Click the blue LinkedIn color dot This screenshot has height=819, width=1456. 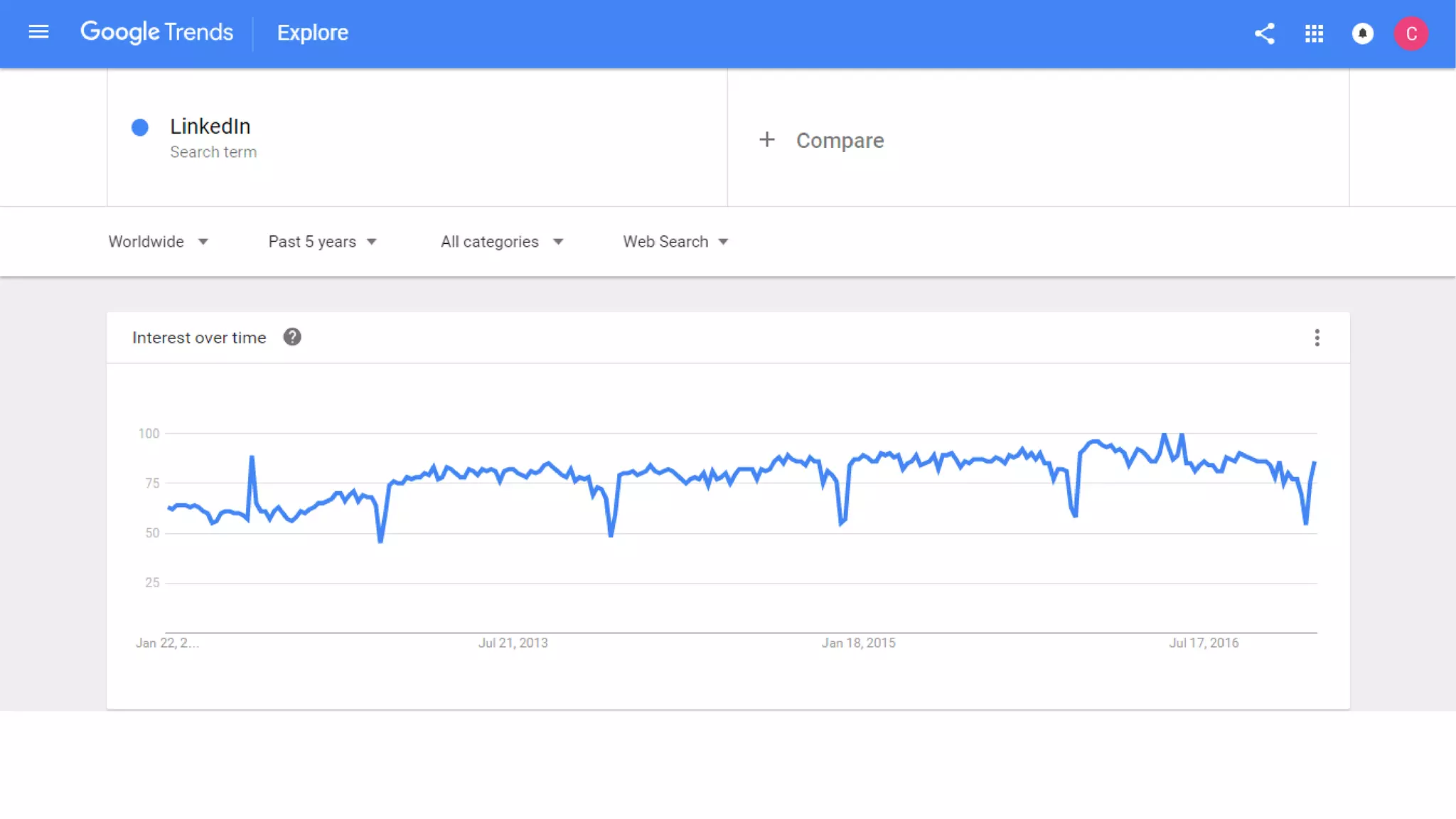click(140, 127)
